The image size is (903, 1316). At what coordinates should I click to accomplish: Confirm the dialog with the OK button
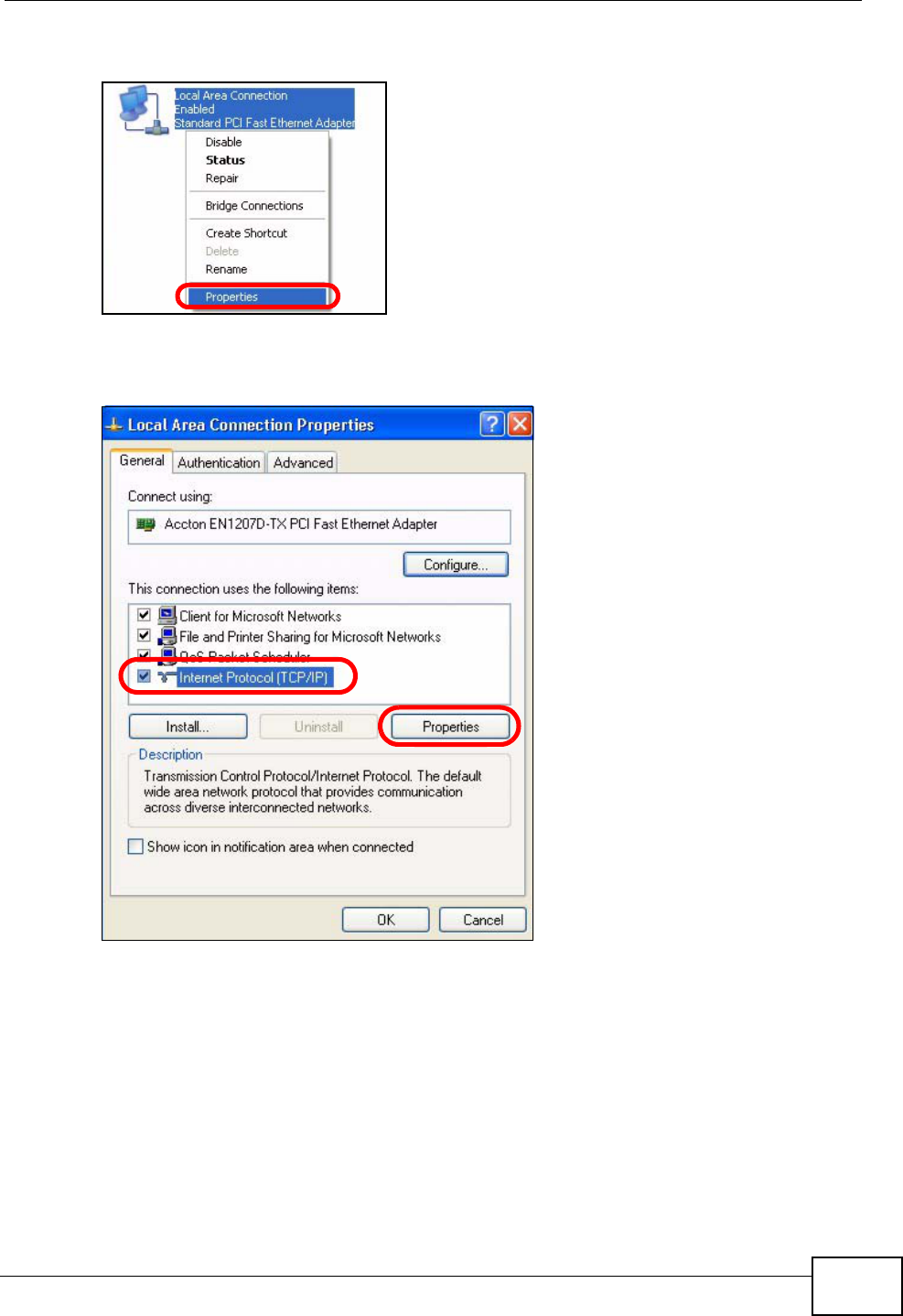385,920
